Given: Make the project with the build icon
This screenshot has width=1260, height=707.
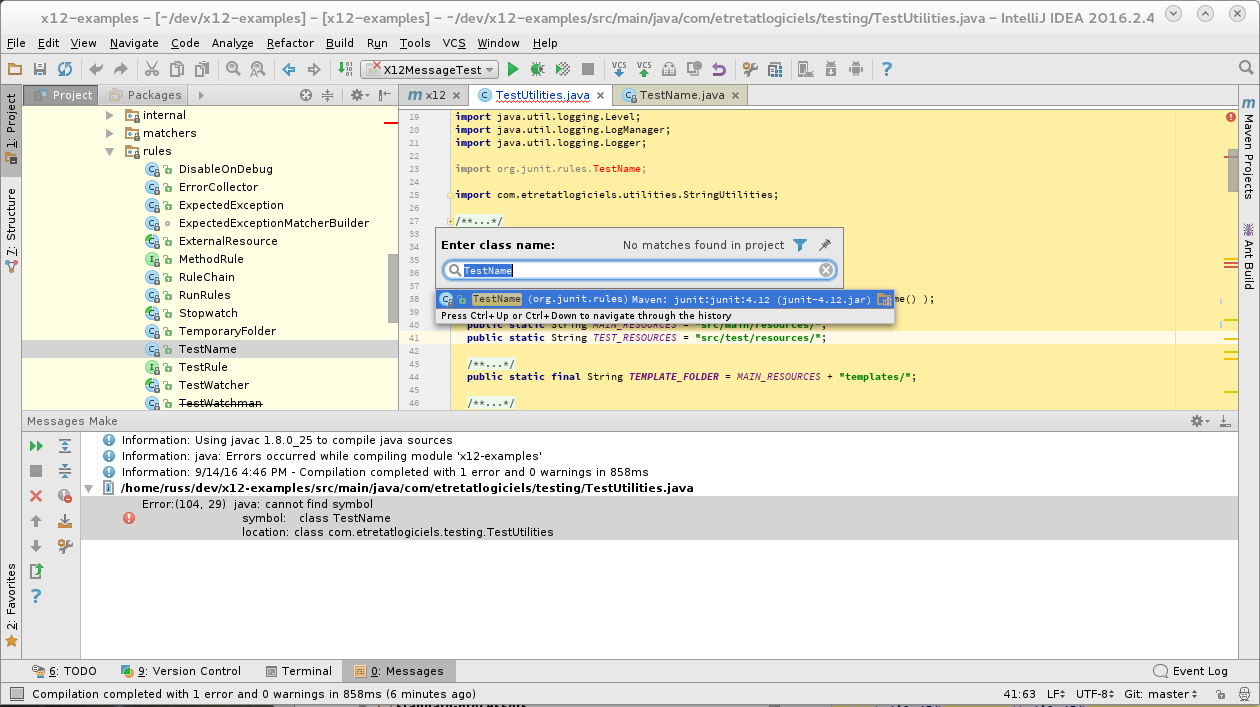Looking at the screenshot, I should click(x=345, y=69).
